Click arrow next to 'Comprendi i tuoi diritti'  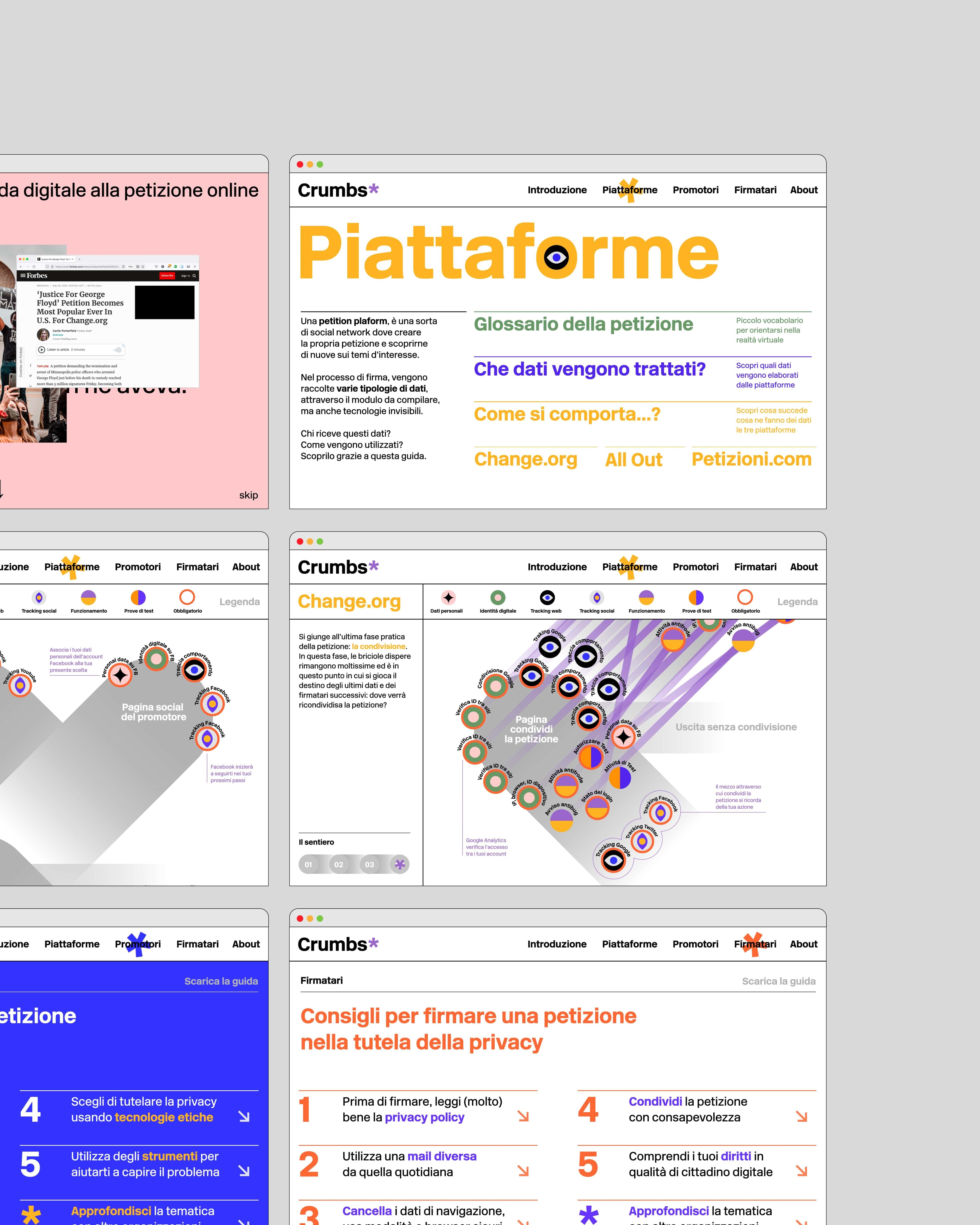[x=802, y=1171]
